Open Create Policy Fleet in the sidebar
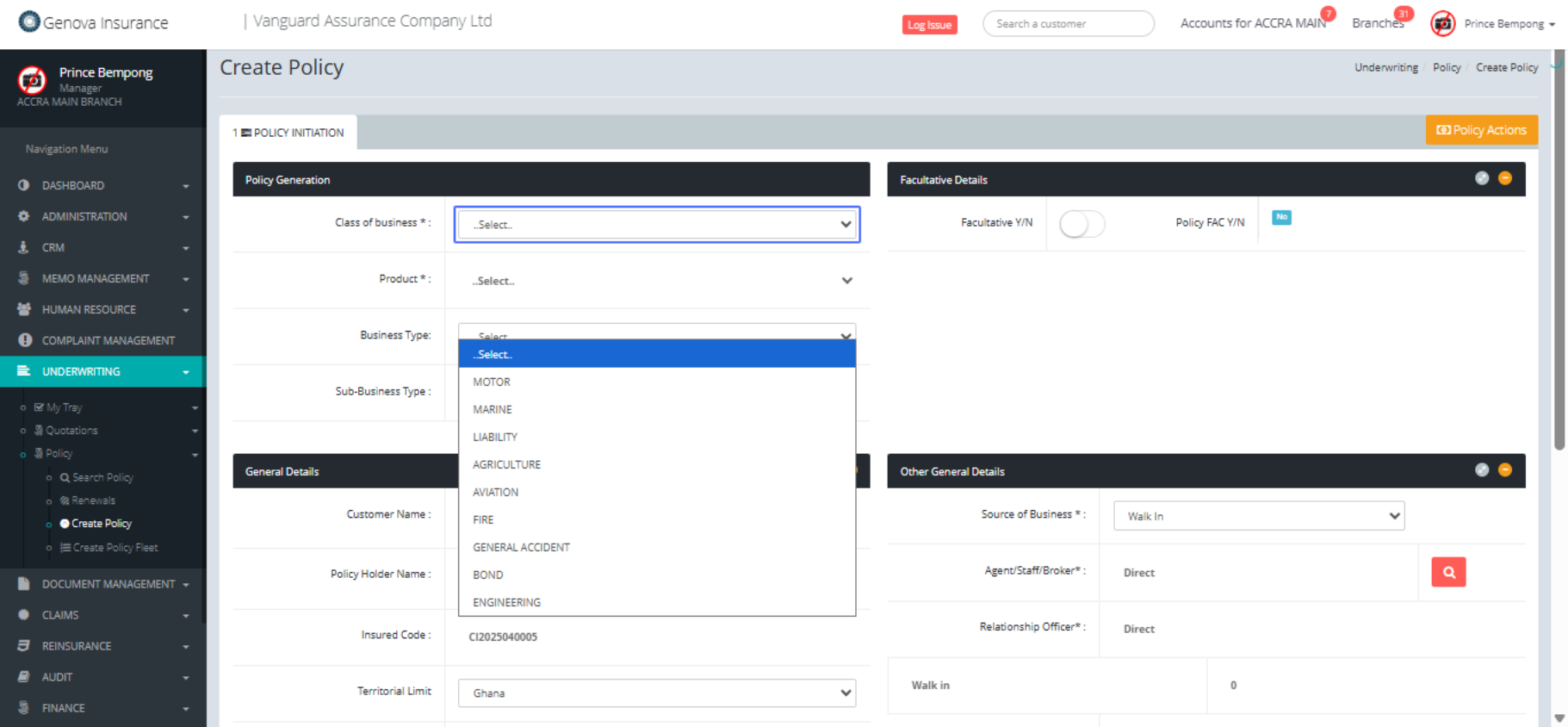Viewport: 1568px width, 727px height. 115,548
